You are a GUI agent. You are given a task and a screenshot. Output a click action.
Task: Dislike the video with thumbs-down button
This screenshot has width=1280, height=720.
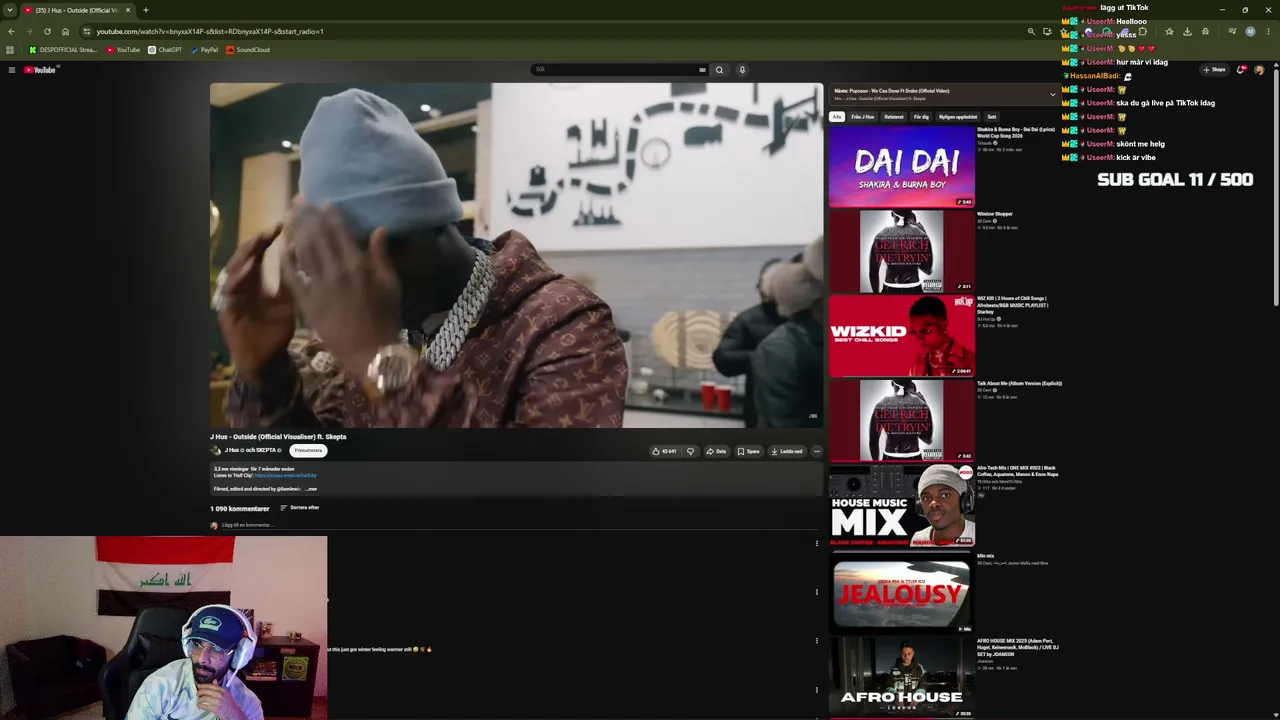pyautogui.click(x=690, y=451)
